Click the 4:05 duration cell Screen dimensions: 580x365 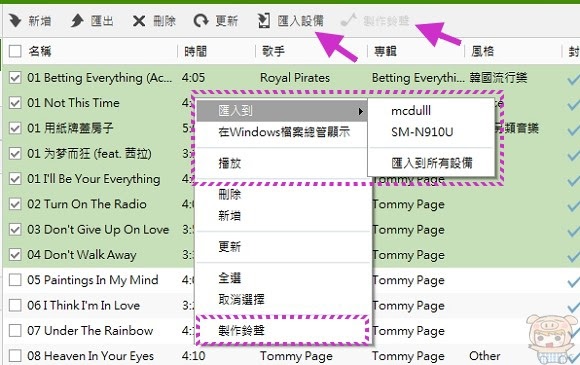[x=193, y=78]
